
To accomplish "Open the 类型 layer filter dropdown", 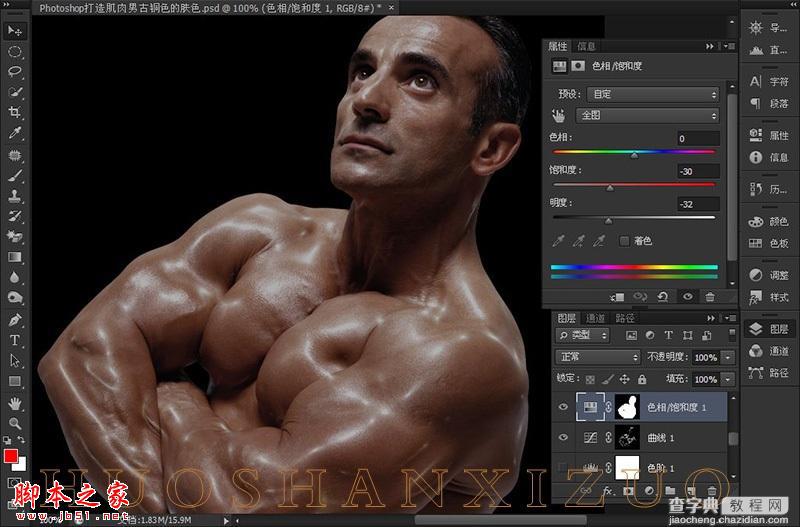I will [582, 335].
